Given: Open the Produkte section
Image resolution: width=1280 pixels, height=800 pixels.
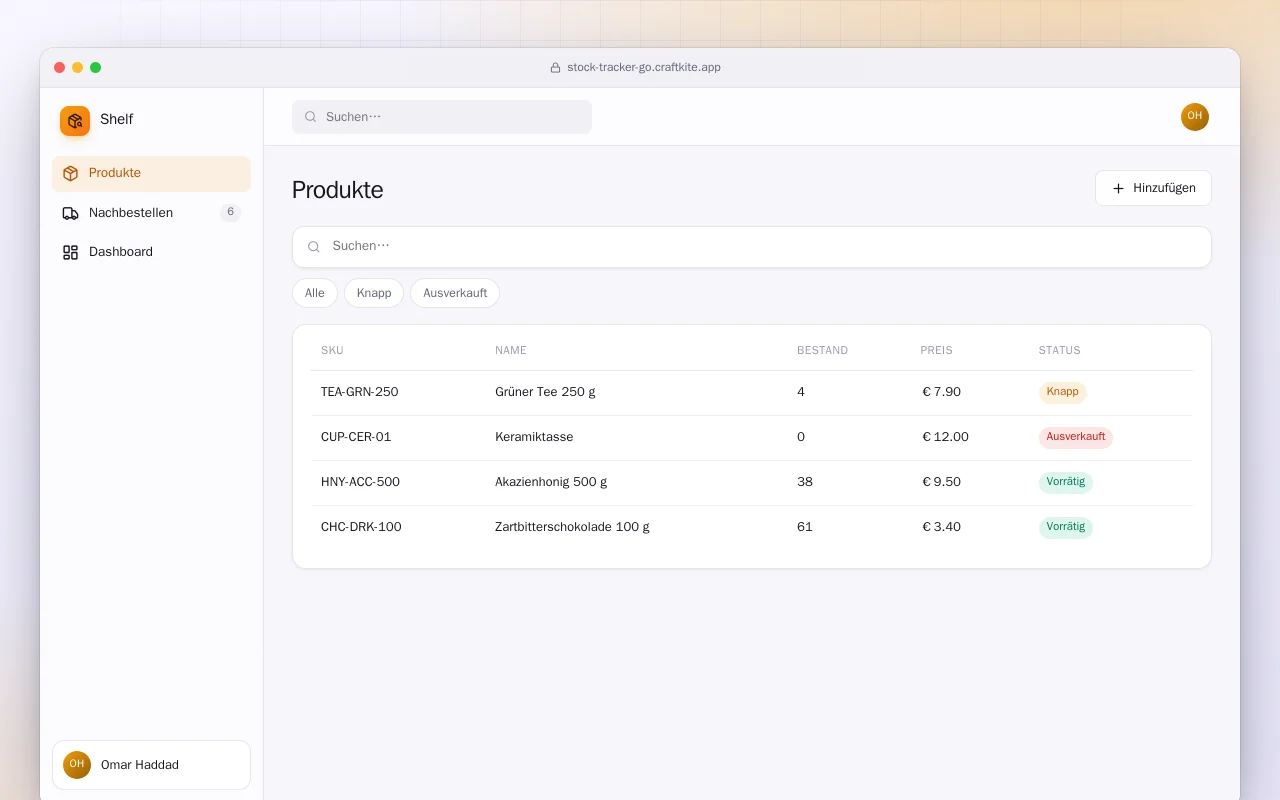Looking at the screenshot, I should pyautogui.click(x=151, y=173).
